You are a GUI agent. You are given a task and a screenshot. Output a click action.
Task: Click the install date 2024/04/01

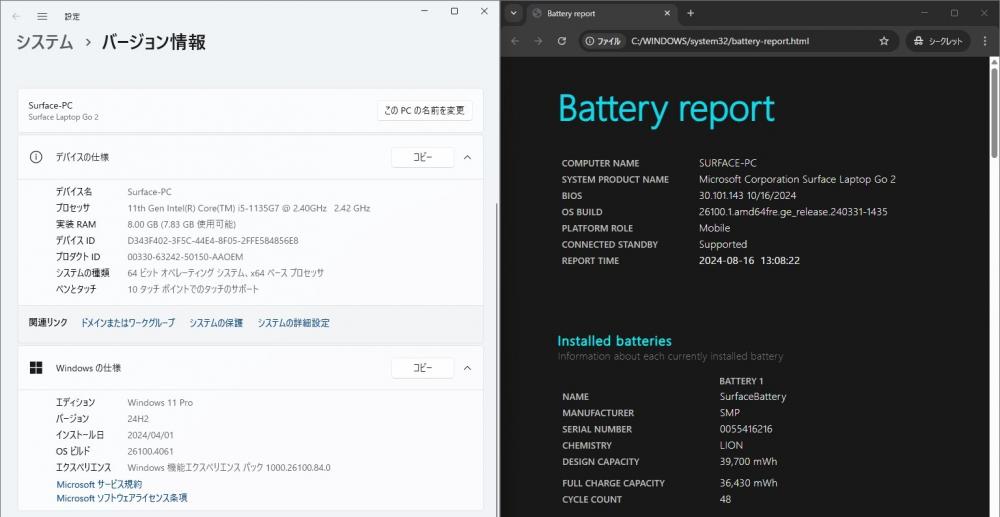pyautogui.click(x=151, y=435)
